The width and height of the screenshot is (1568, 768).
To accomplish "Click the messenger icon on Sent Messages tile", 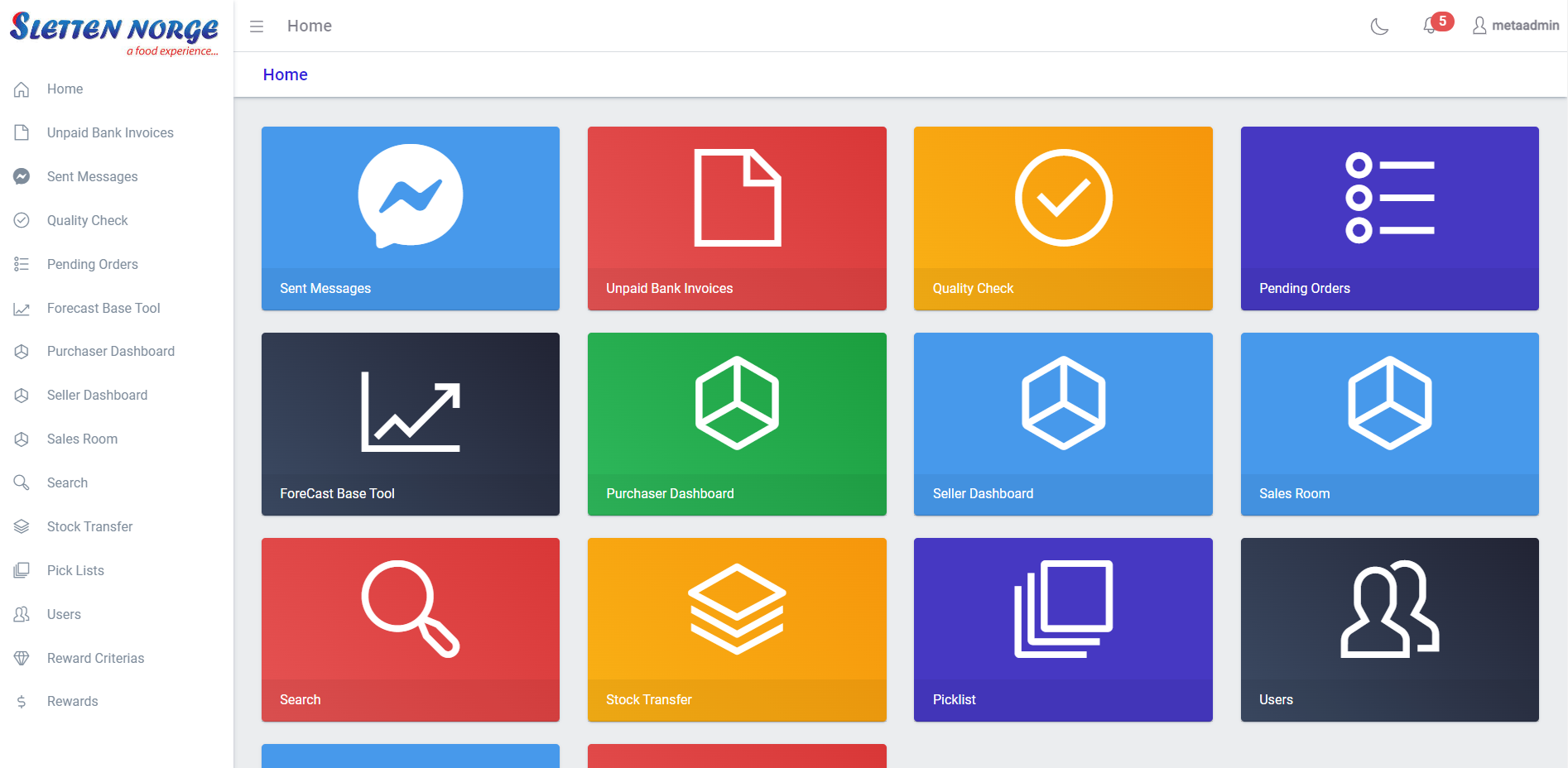I will pyautogui.click(x=411, y=196).
